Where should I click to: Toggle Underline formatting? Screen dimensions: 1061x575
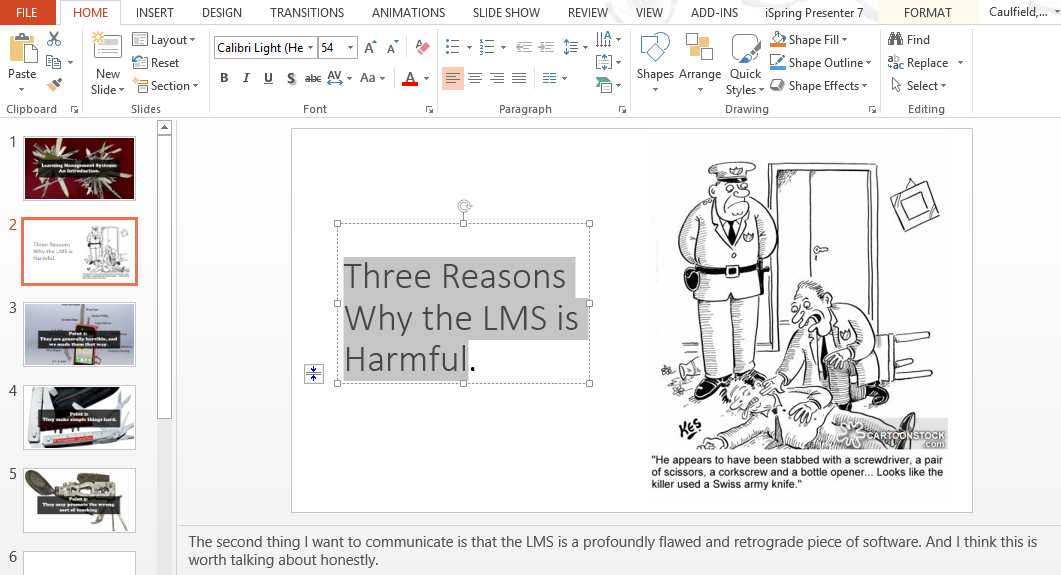pos(268,78)
